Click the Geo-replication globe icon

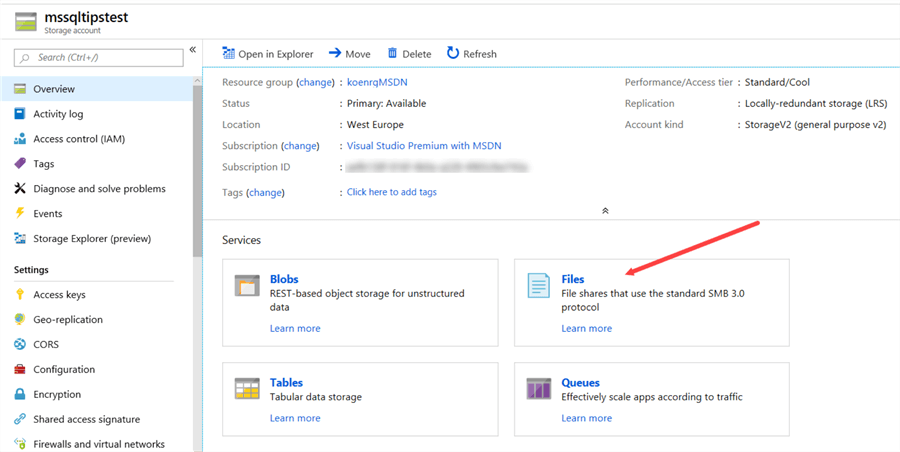click(x=20, y=319)
